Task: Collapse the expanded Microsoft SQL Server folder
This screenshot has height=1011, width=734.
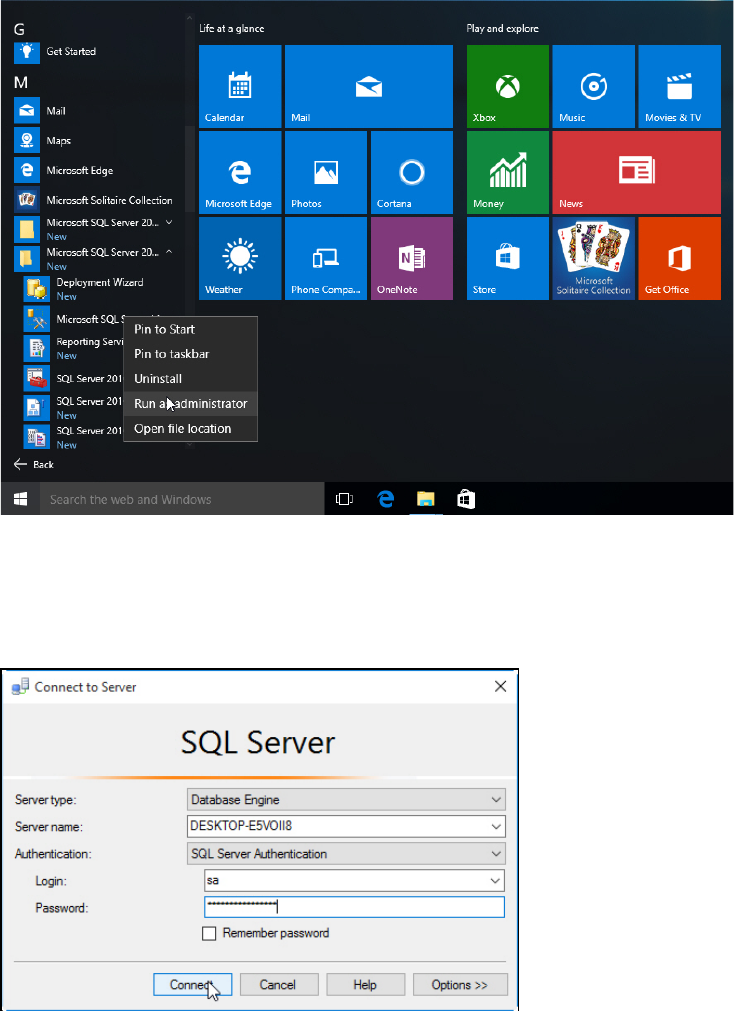Action: coord(169,252)
